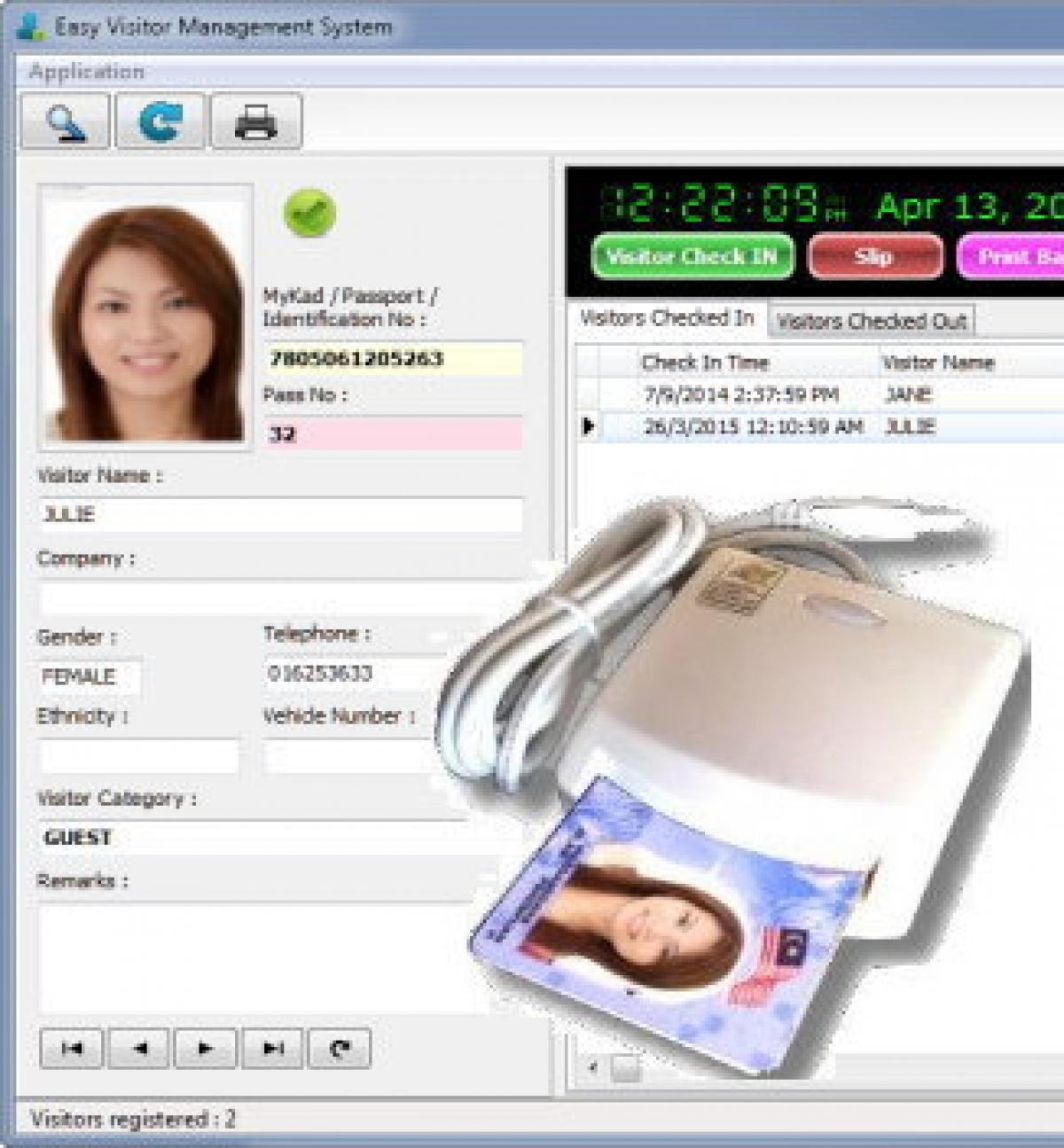Image resolution: width=1064 pixels, height=1148 pixels.
Task: Click the empty Vehicle Number field
Action: click(350, 756)
